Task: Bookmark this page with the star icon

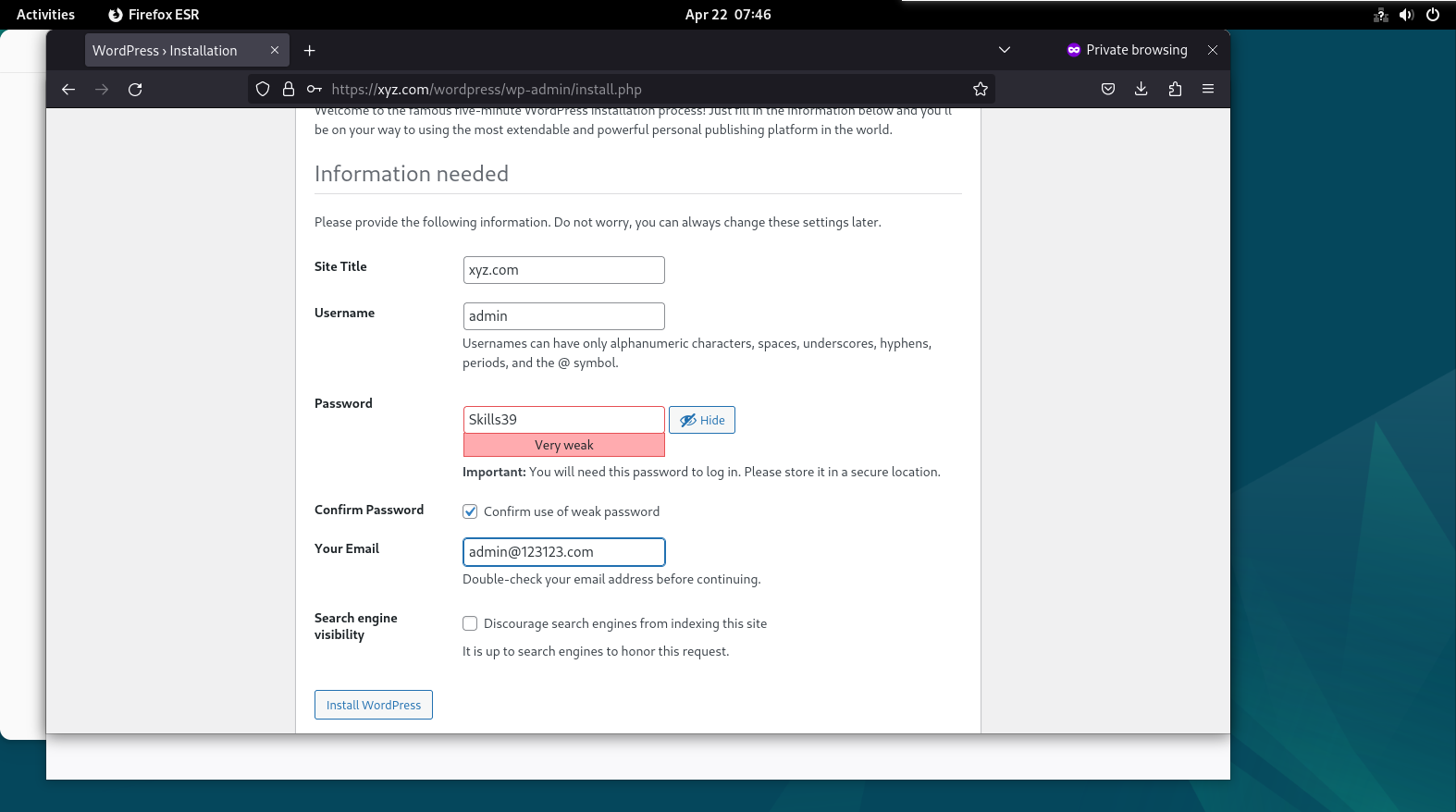Action: pos(981,90)
